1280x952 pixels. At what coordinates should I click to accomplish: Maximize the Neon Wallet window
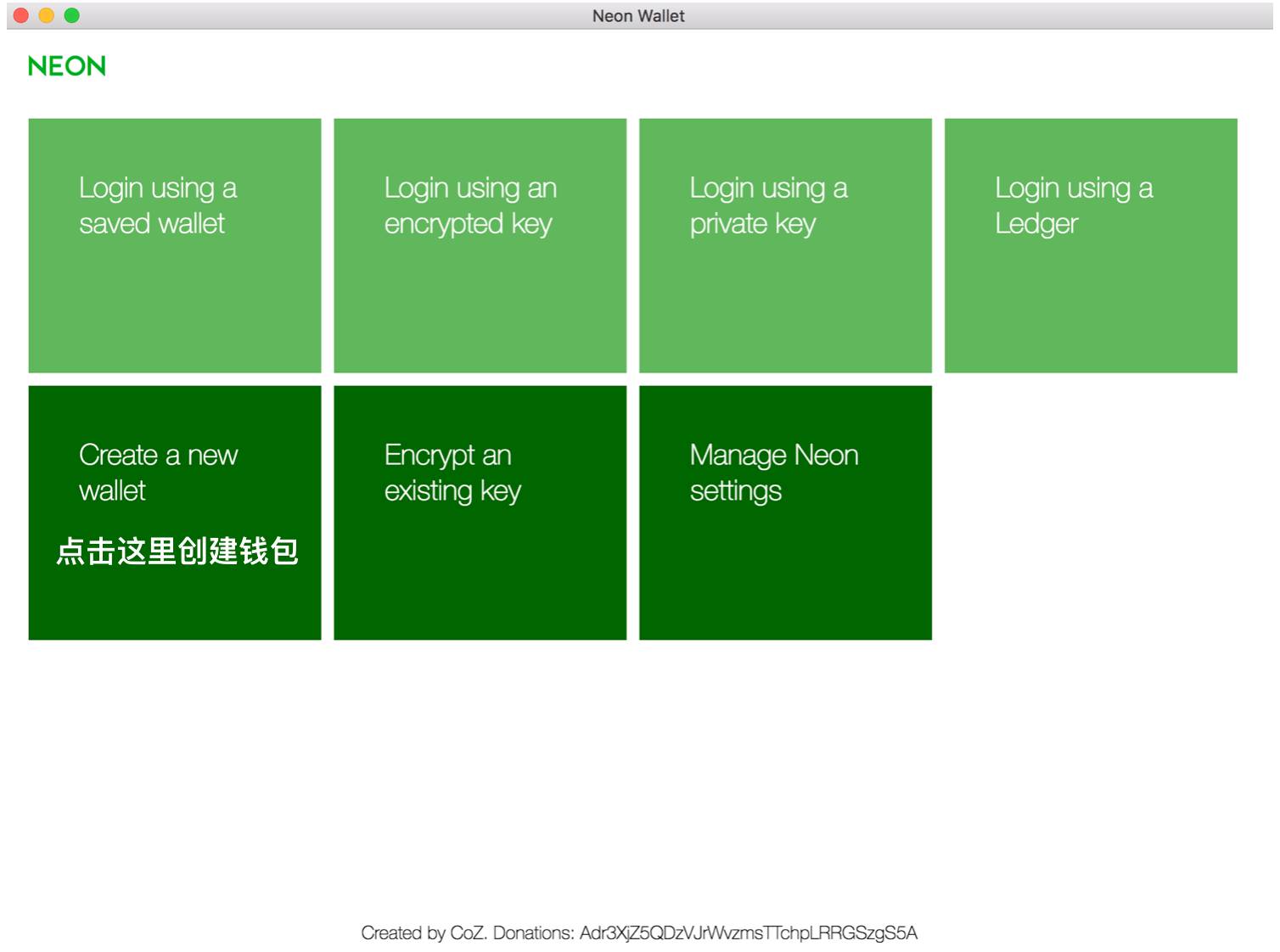coord(72,15)
